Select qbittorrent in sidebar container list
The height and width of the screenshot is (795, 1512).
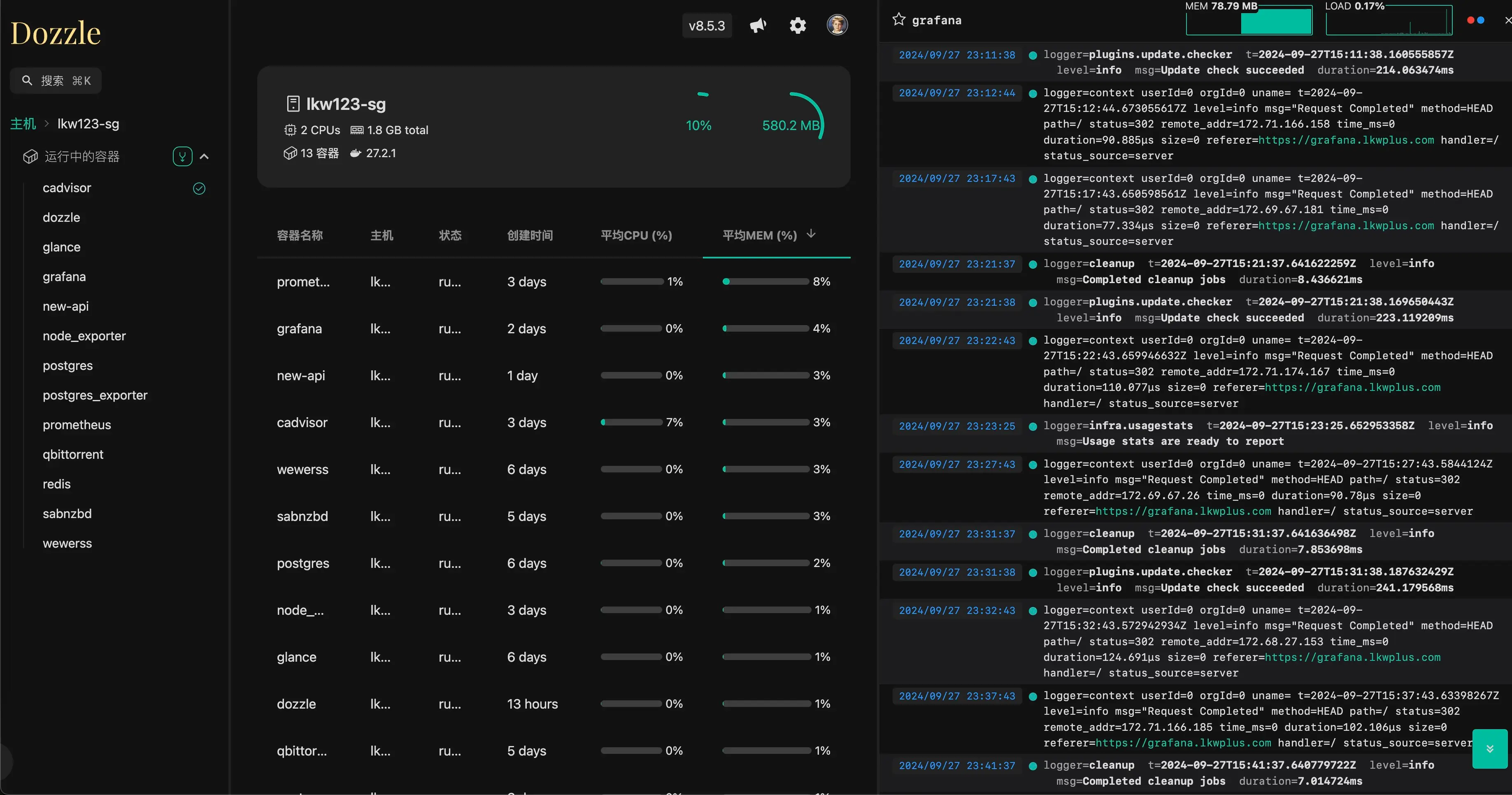[x=73, y=455]
